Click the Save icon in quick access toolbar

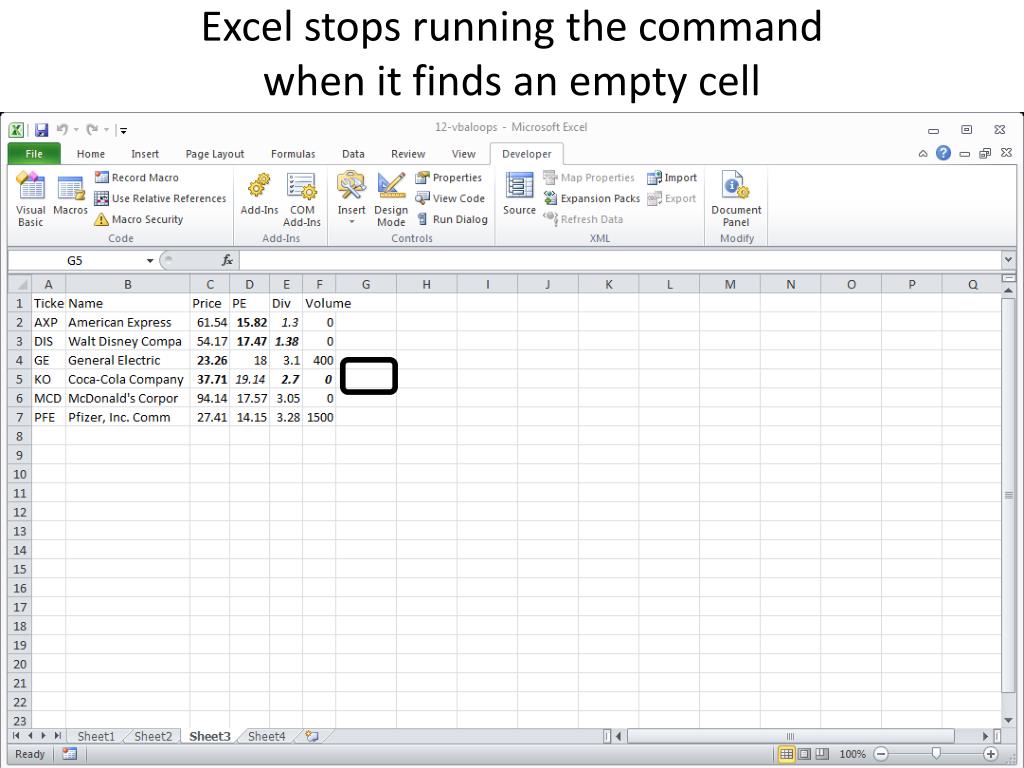pos(41,130)
